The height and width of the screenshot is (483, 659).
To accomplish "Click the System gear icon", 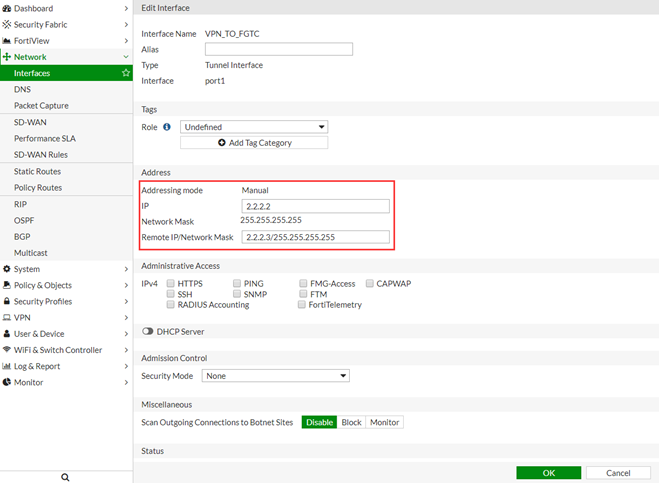I will point(7,269).
